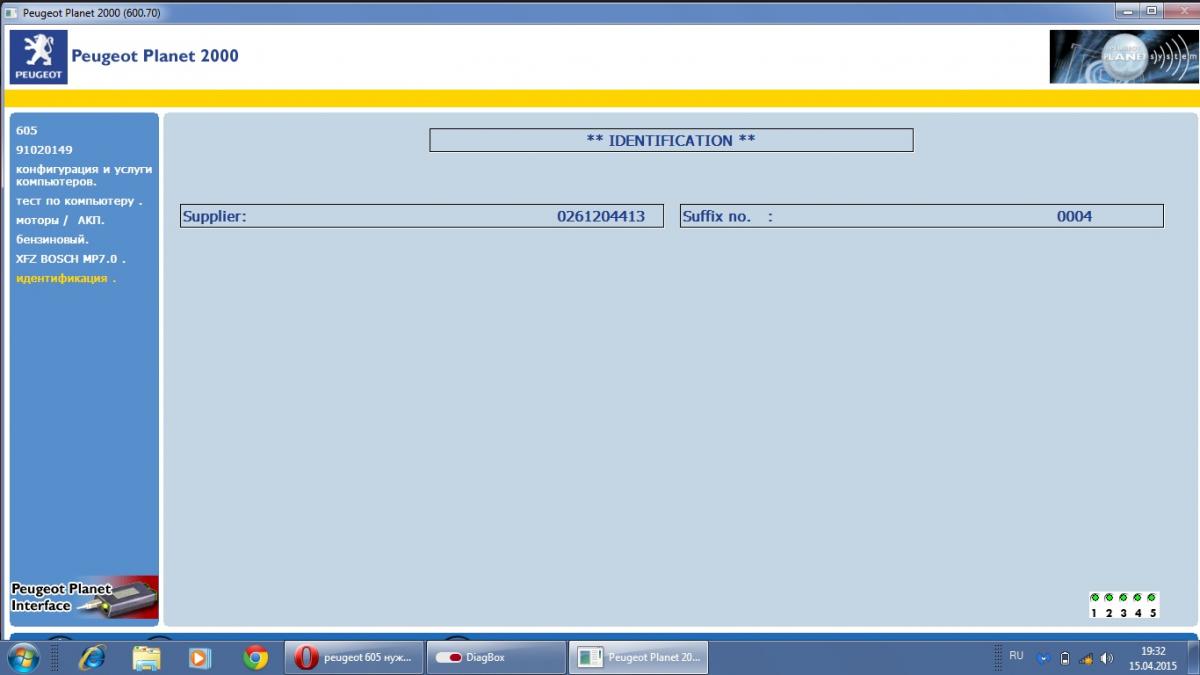Open Windows Explorer from taskbar
The image size is (1200, 675).
click(147, 657)
